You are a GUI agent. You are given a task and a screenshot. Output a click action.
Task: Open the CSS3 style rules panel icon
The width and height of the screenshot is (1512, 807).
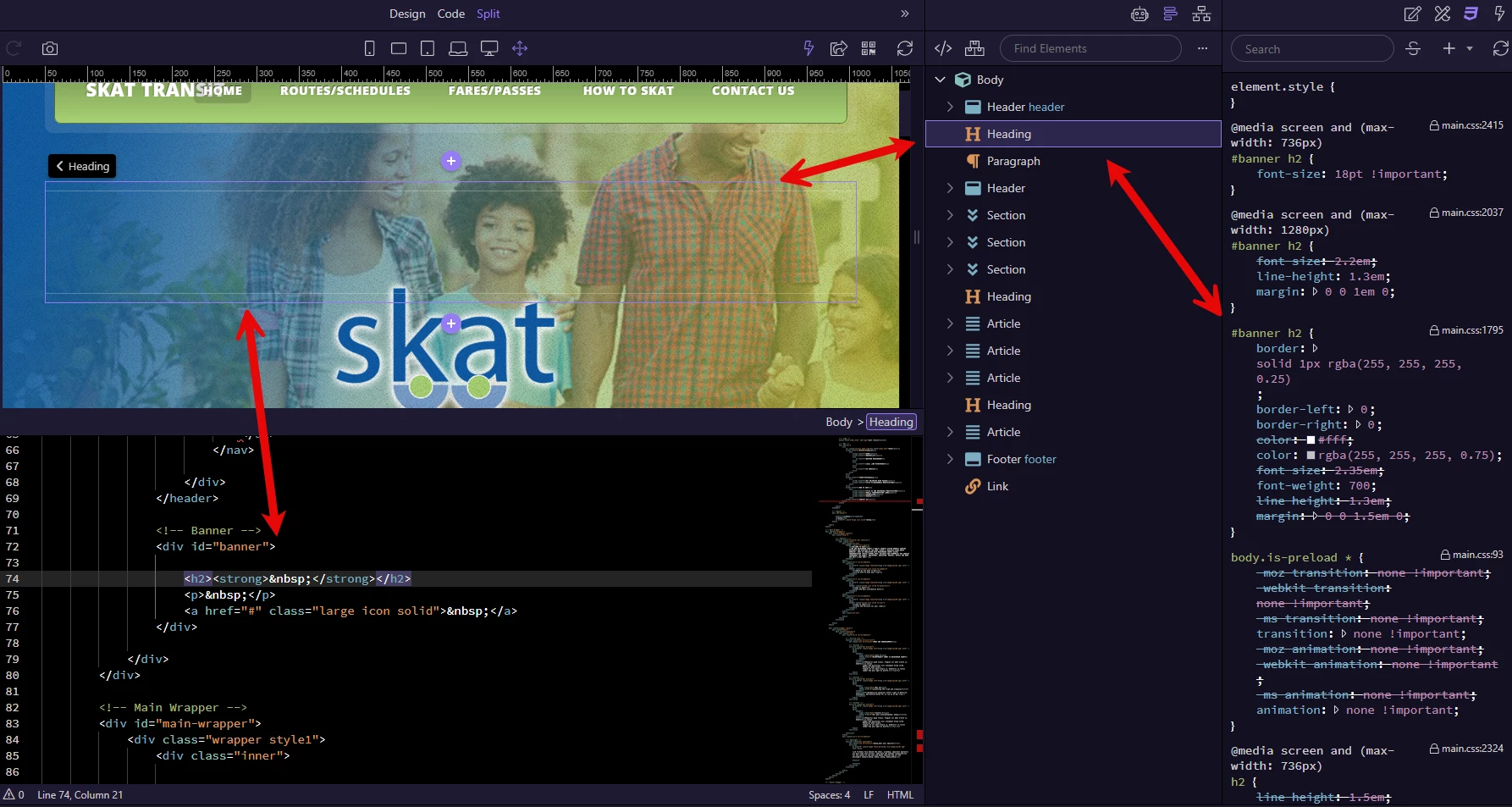click(1471, 14)
